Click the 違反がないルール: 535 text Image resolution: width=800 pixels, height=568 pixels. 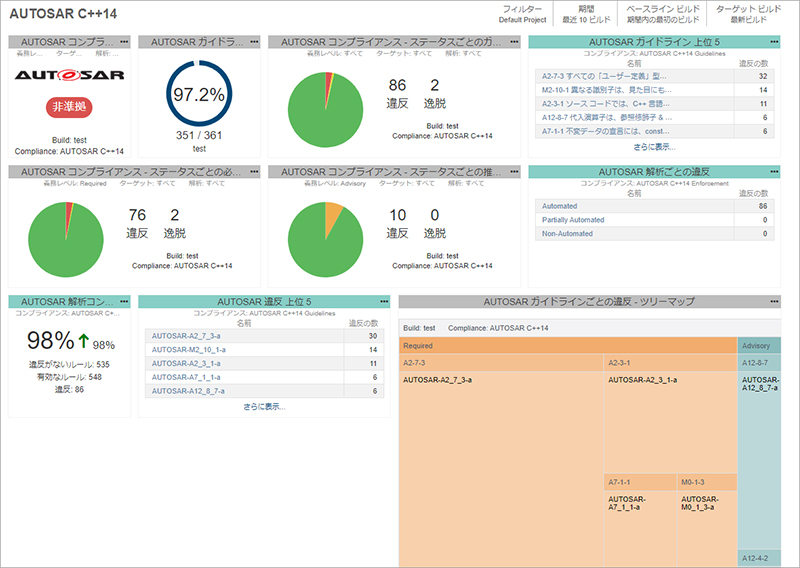[69, 364]
